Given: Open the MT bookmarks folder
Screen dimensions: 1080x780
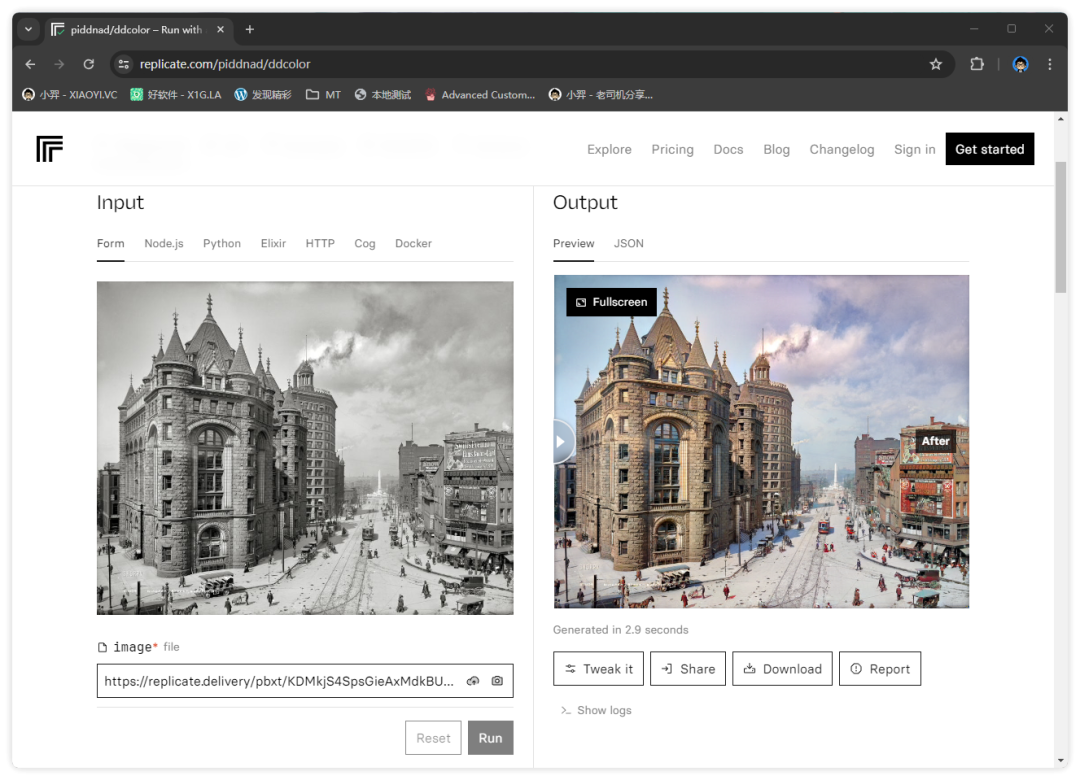Looking at the screenshot, I should coord(323,95).
